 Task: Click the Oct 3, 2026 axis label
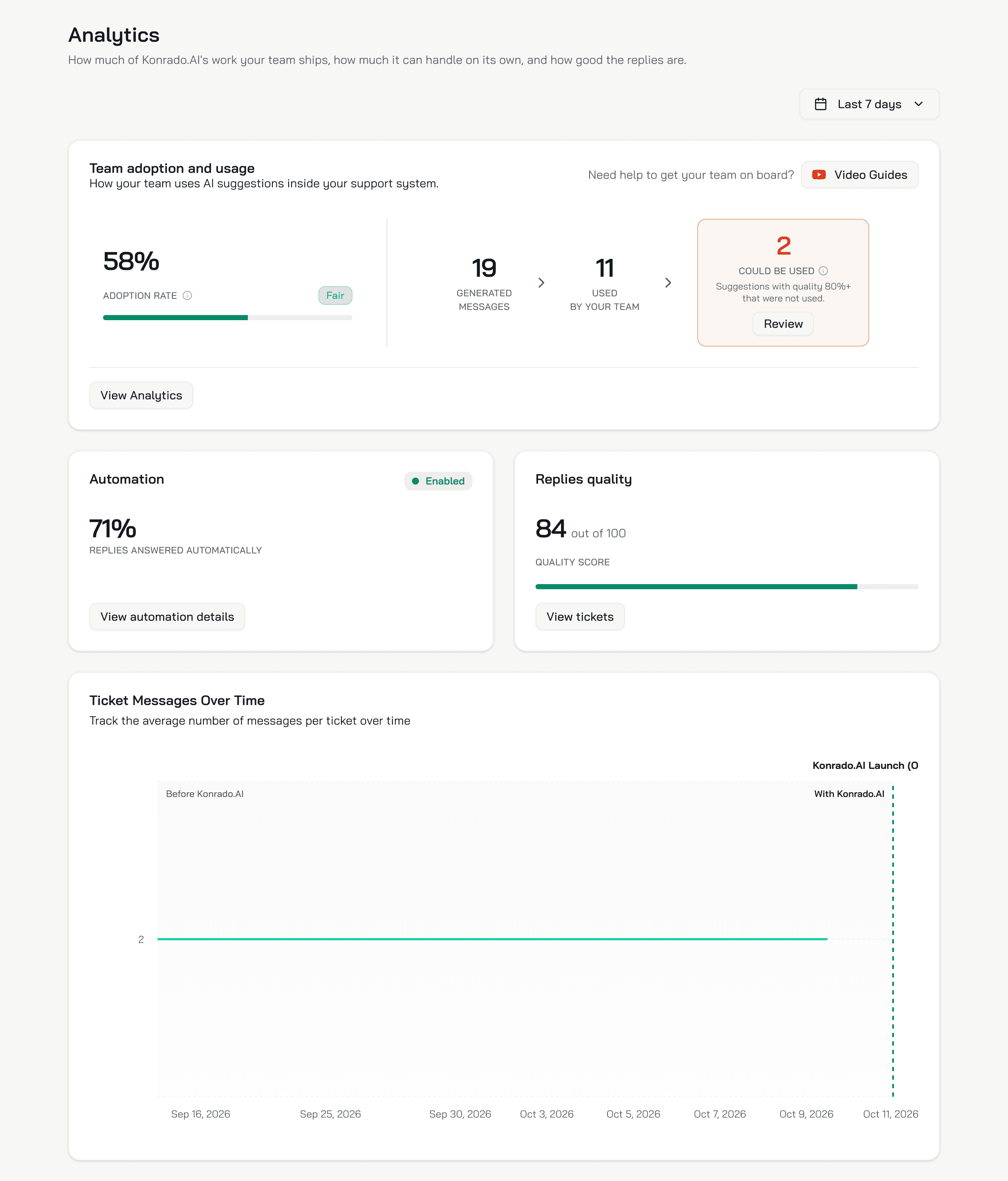[x=547, y=1114]
